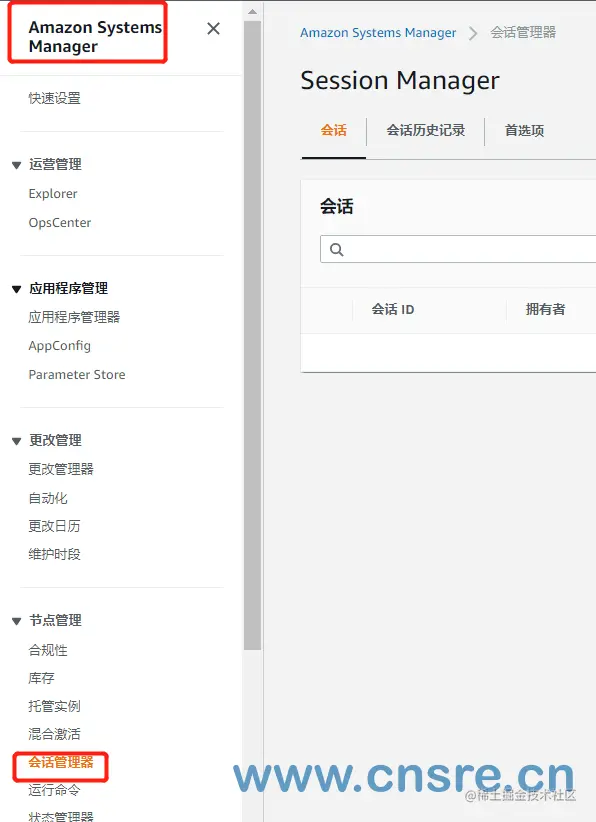Click the Session Manager page heading
Screen dimensions: 596x822
pyautogui.click(x=400, y=81)
